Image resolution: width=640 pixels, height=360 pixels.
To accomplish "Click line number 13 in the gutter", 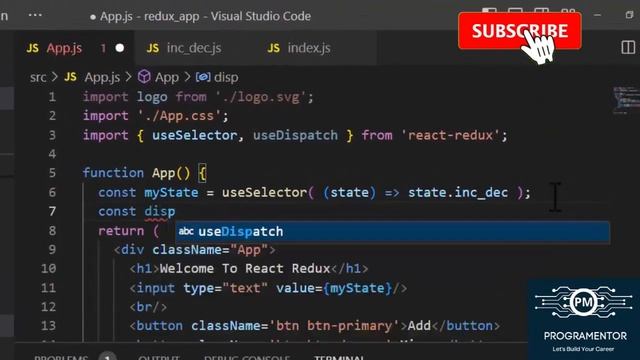I will coord(48,325).
